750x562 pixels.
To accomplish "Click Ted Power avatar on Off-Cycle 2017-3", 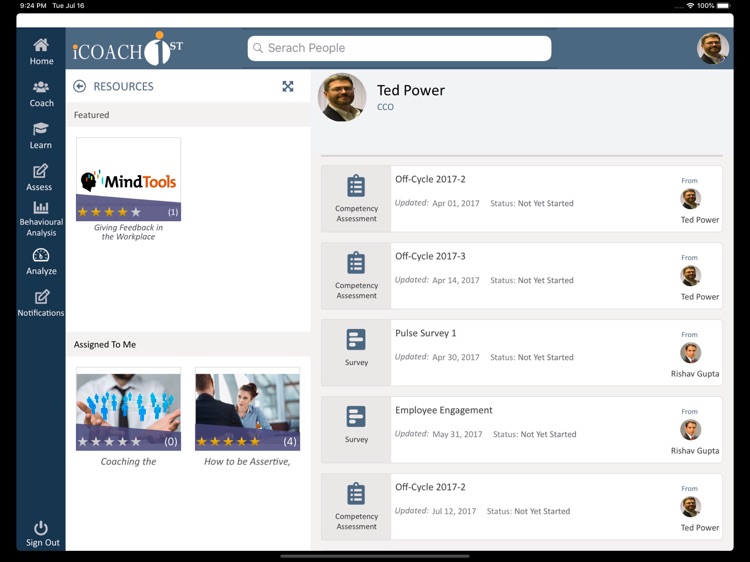I will coord(690,276).
